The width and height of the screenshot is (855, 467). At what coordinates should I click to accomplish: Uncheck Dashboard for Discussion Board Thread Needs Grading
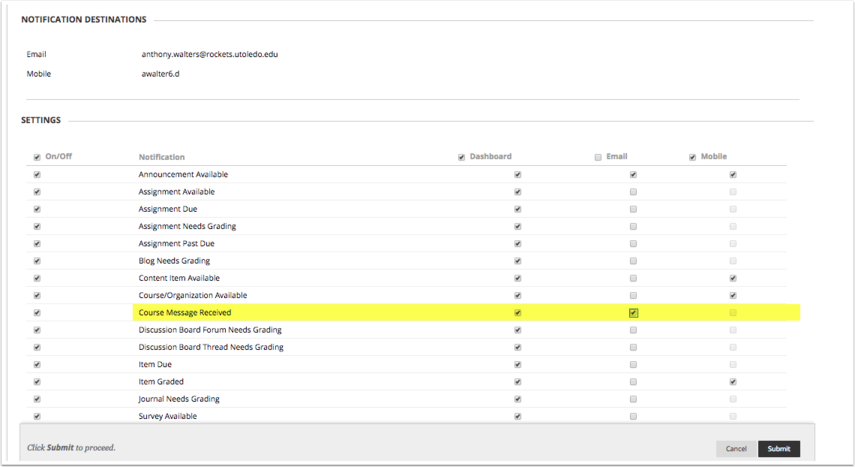[x=517, y=347]
